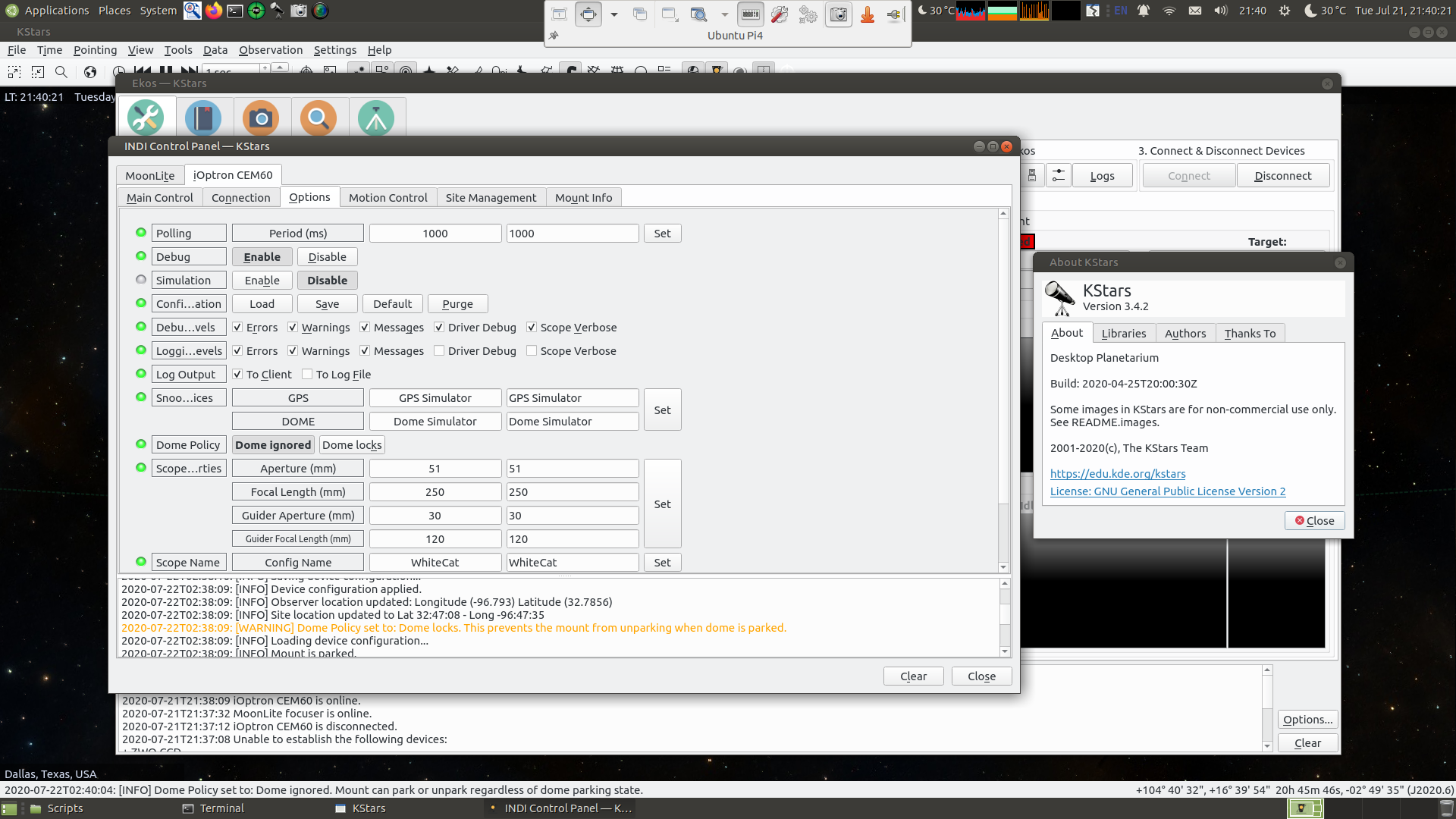This screenshot has height=819, width=1456.
Task: Switch to Libraries tab in About KStars
Action: pos(1124,334)
